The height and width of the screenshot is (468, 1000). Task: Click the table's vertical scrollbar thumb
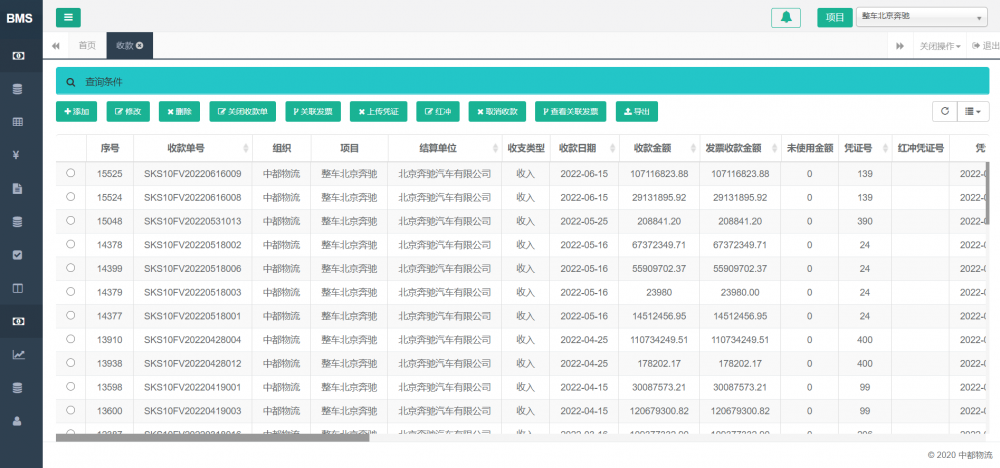pyautogui.click(x=987, y=193)
